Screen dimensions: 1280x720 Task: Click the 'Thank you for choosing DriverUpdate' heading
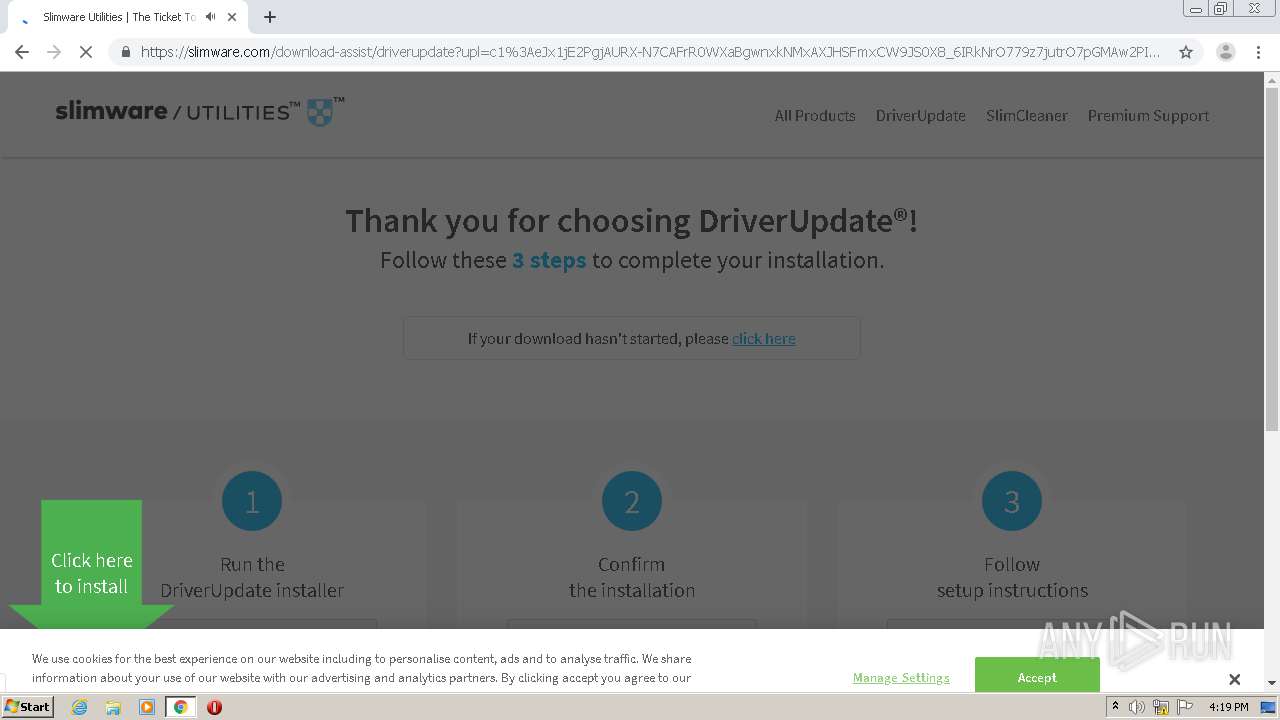tap(632, 220)
